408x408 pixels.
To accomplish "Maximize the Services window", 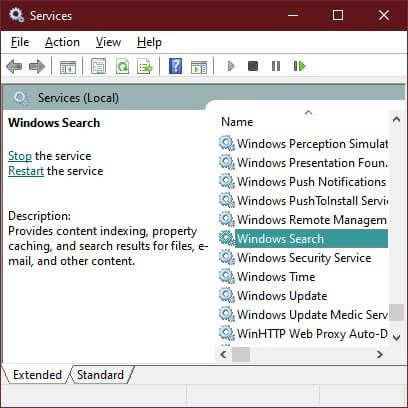I will [x=338, y=15].
